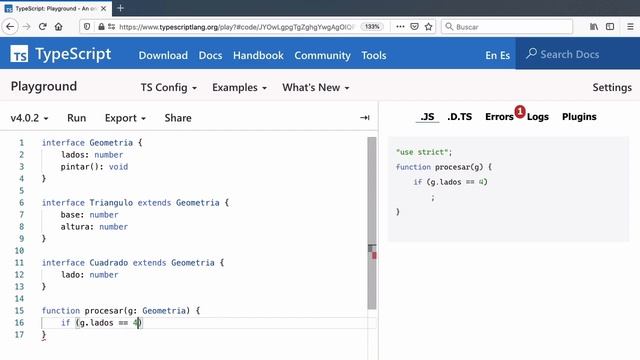Open the Docs link
This screenshot has width=640, height=360.
click(210, 55)
